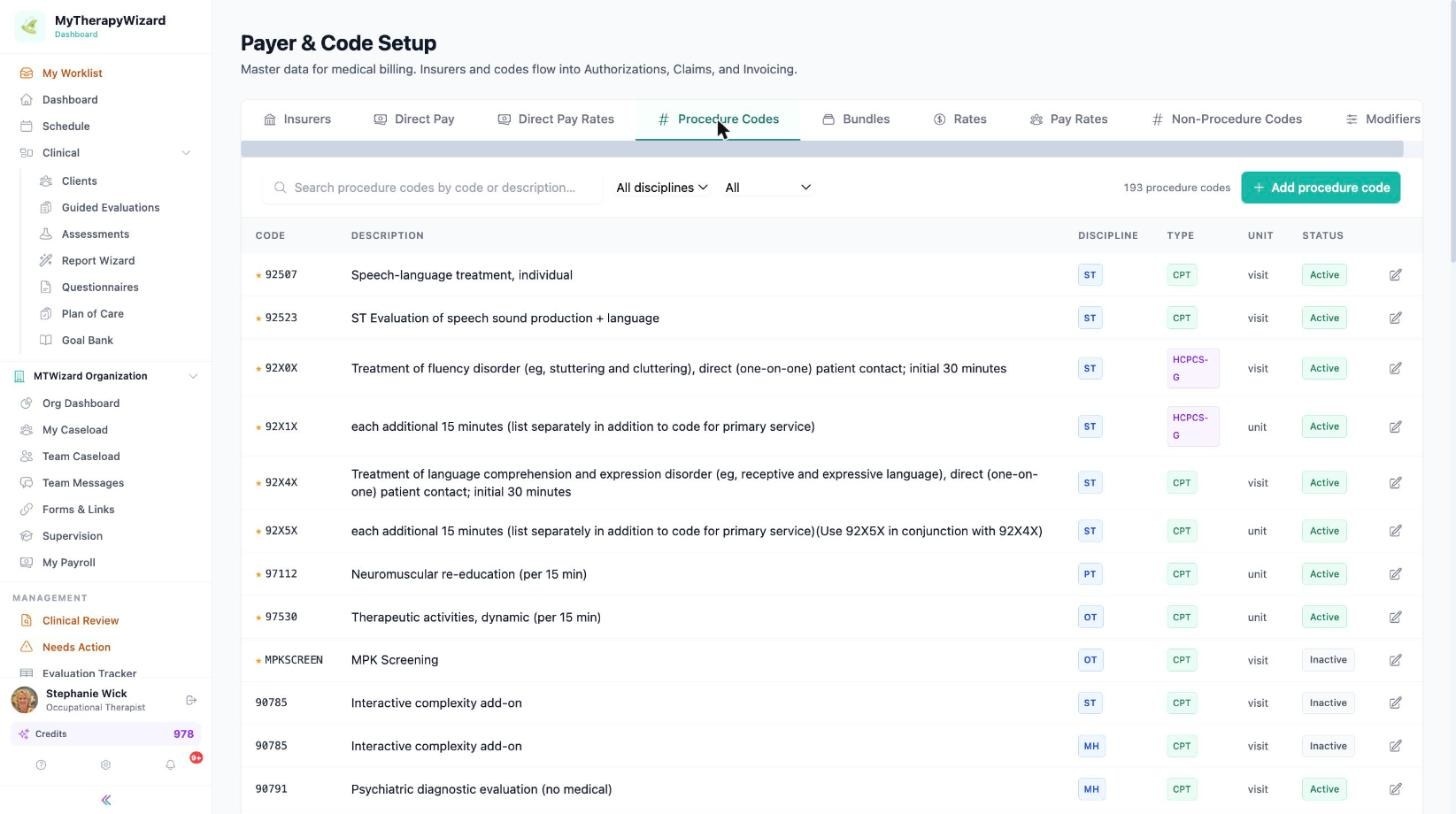Open Goal Bank in the sidebar
This screenshot has width=1456, height=814.
87,340
